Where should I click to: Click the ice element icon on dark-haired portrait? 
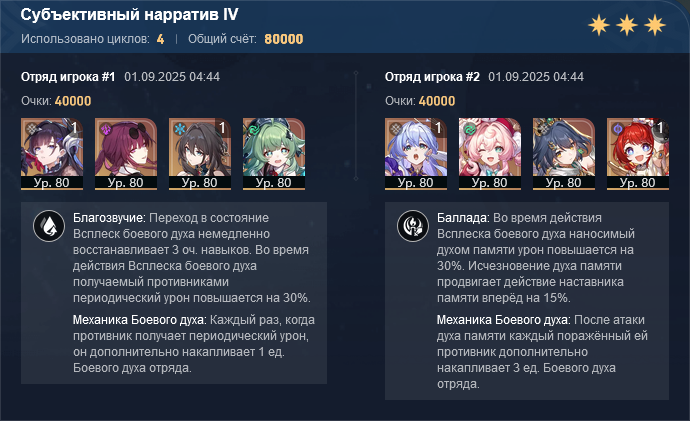[x=180, y=129]
